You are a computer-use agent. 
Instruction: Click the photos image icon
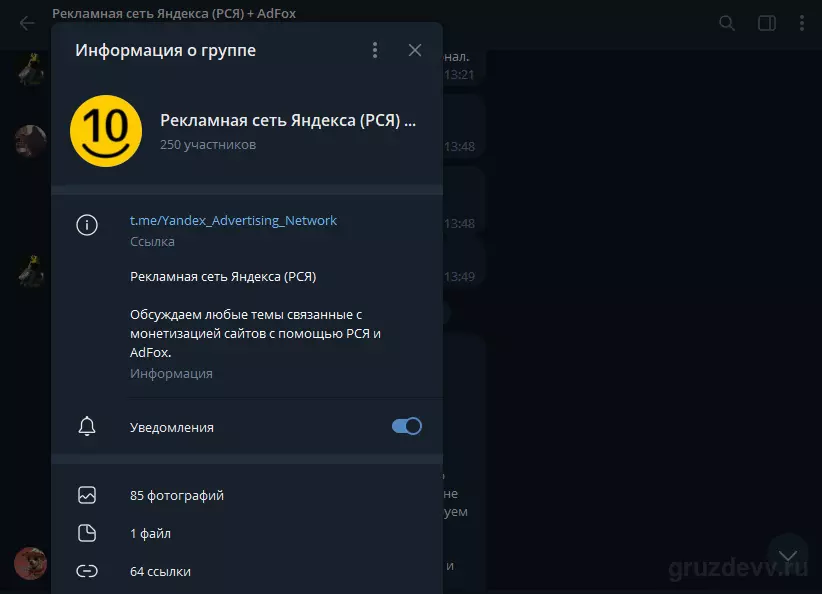pyautogui.click(x=87, y=495)
